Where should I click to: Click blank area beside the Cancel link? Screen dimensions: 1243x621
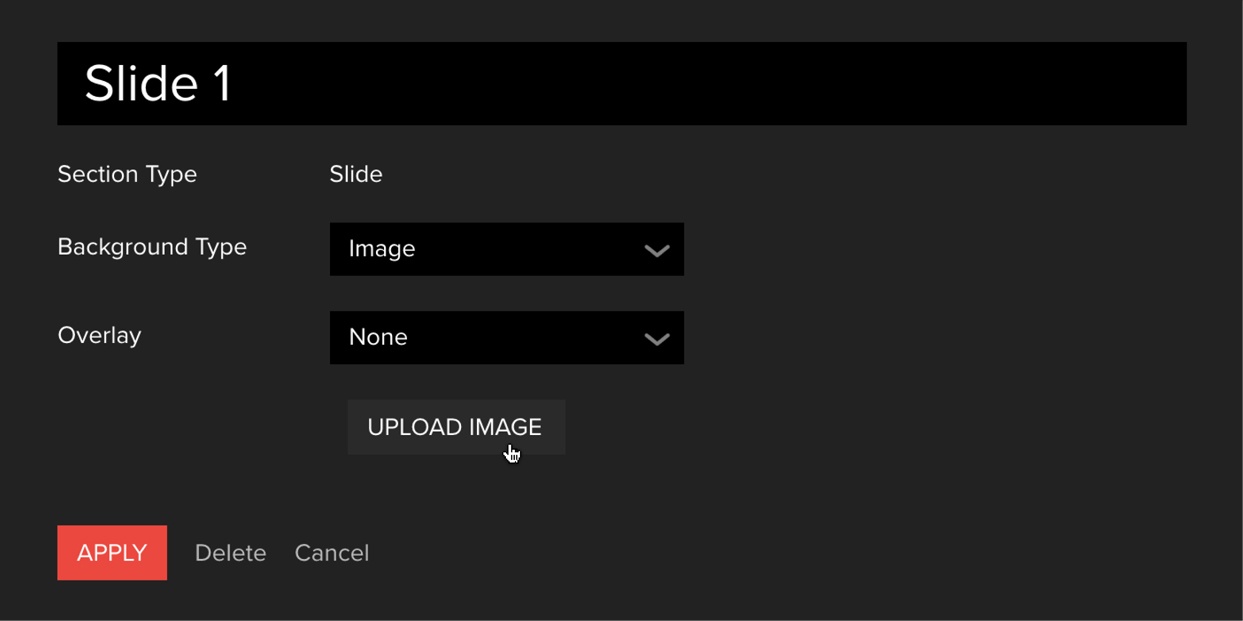(700, 553)
